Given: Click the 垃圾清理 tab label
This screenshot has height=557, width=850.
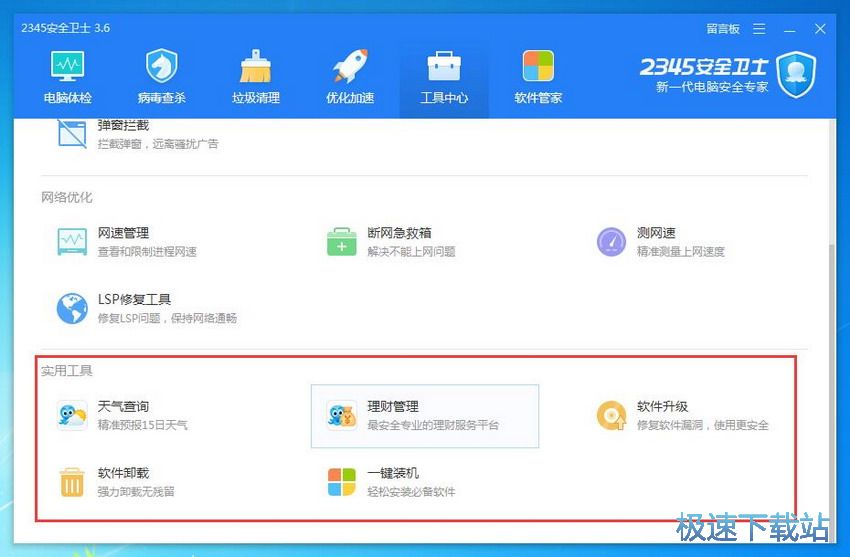Looking at the screenshot, I should (x=256, y=98).
